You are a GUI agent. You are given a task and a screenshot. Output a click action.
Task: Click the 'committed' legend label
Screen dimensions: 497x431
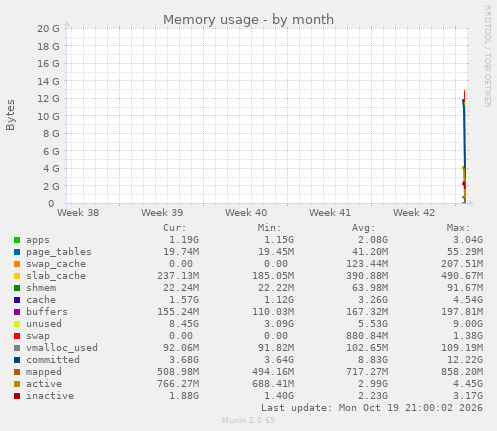53,360
